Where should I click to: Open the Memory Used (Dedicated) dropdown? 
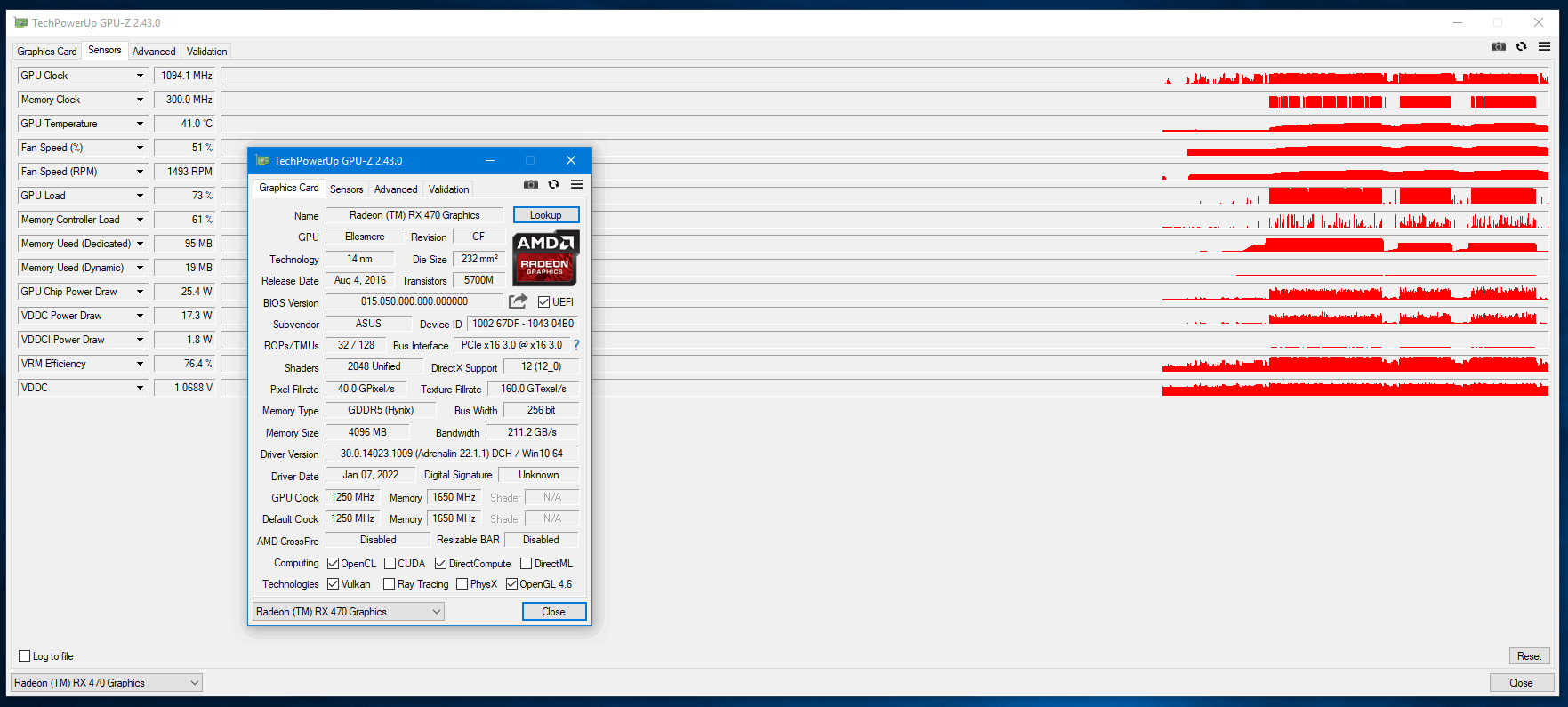click(140, 244)
